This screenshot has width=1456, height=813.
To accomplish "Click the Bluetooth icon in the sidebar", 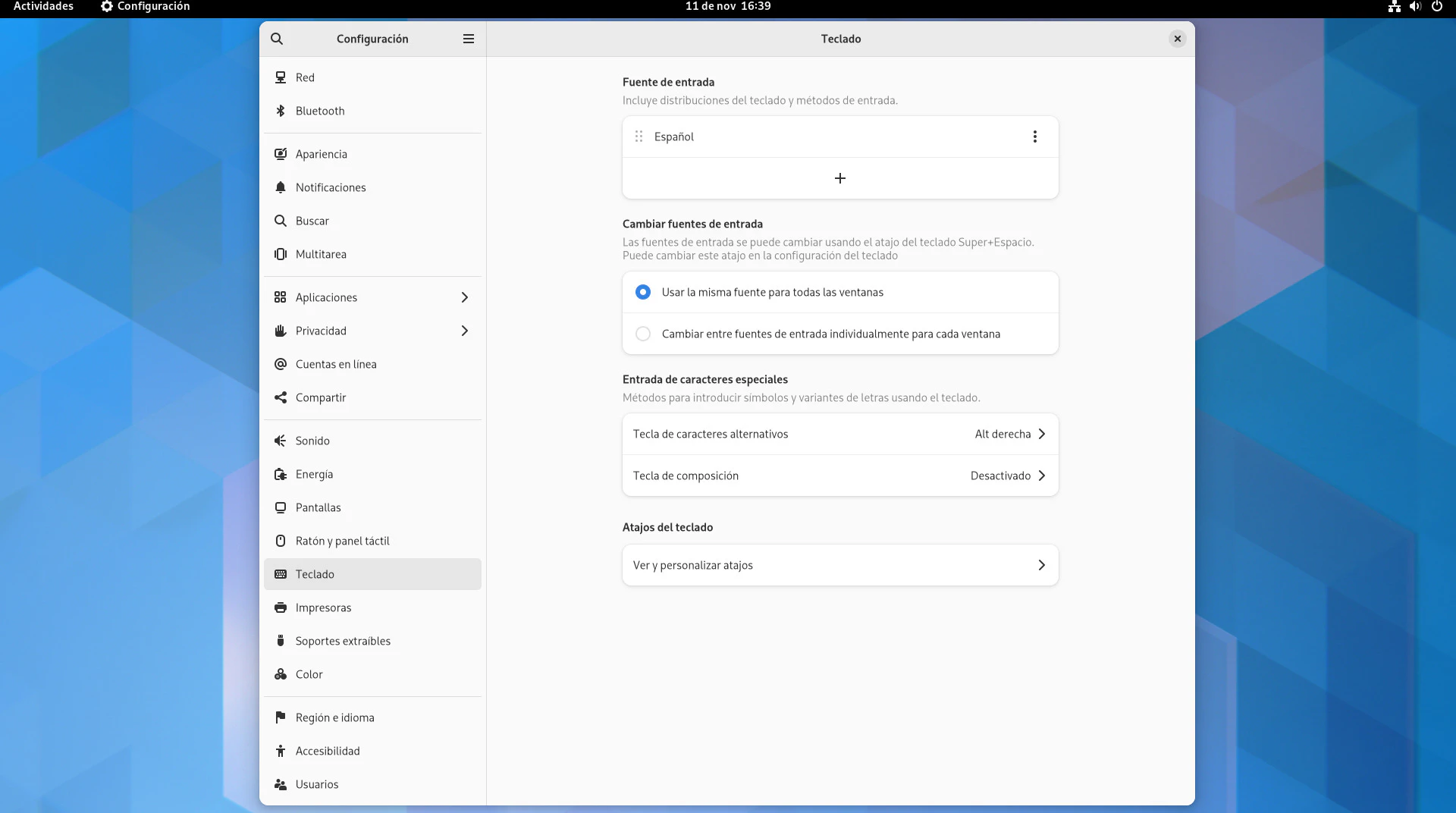I will point(281,111).
